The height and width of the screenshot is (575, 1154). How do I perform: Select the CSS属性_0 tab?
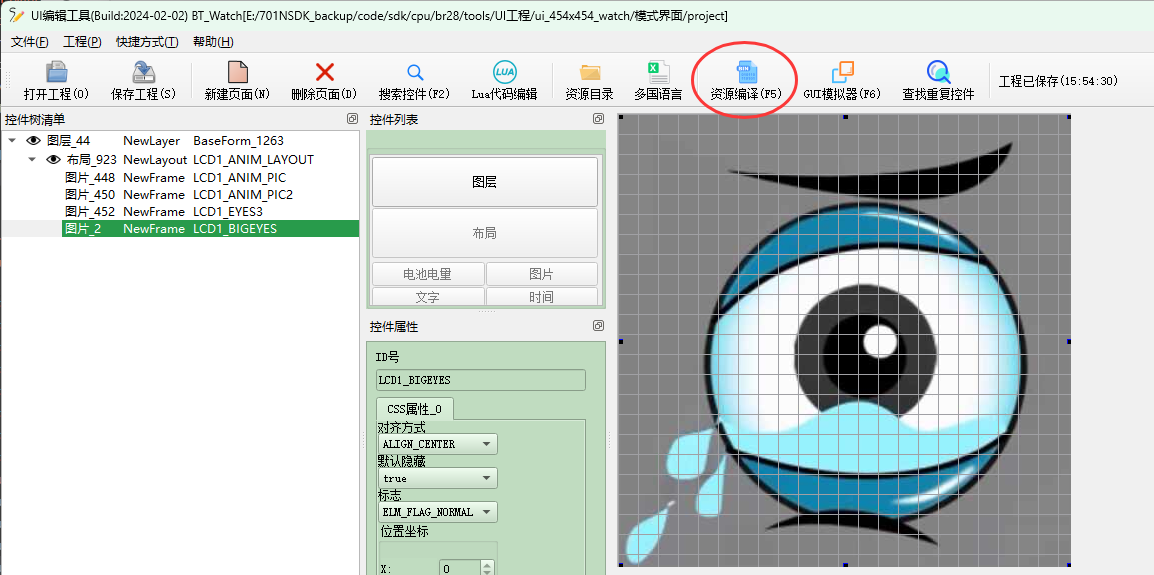(414, 409)
